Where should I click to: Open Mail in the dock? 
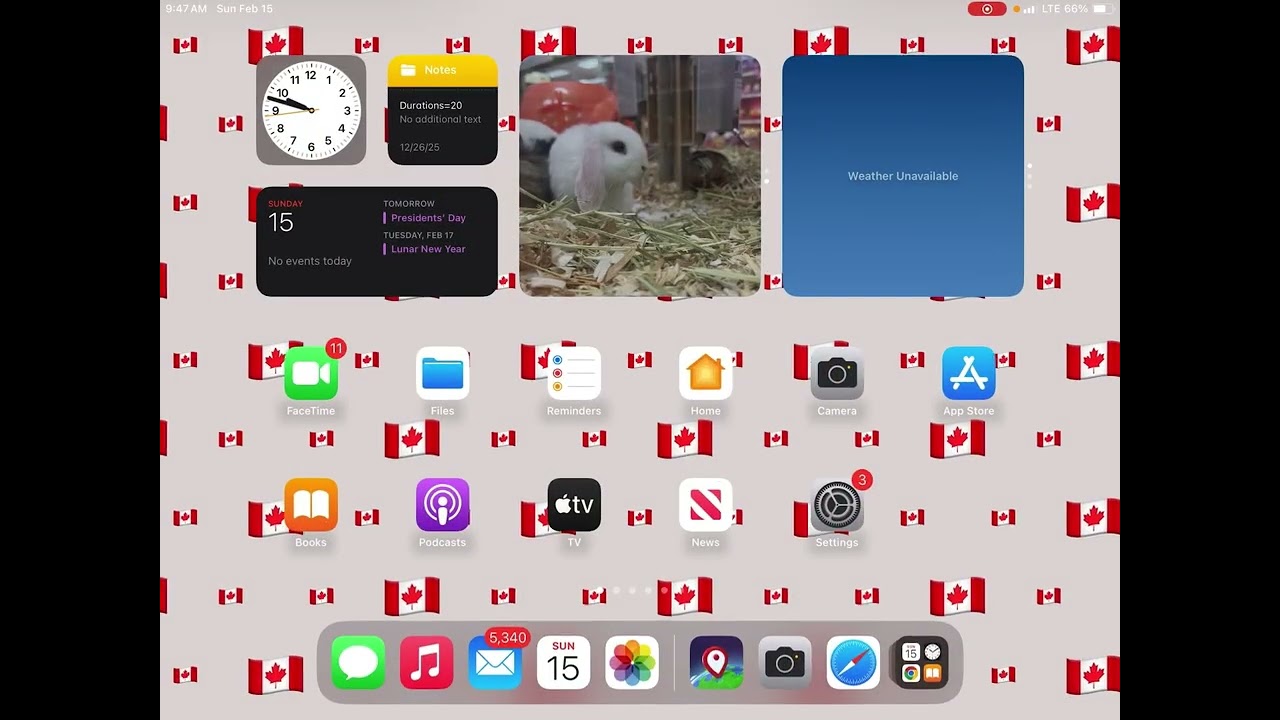pos(495,663)
